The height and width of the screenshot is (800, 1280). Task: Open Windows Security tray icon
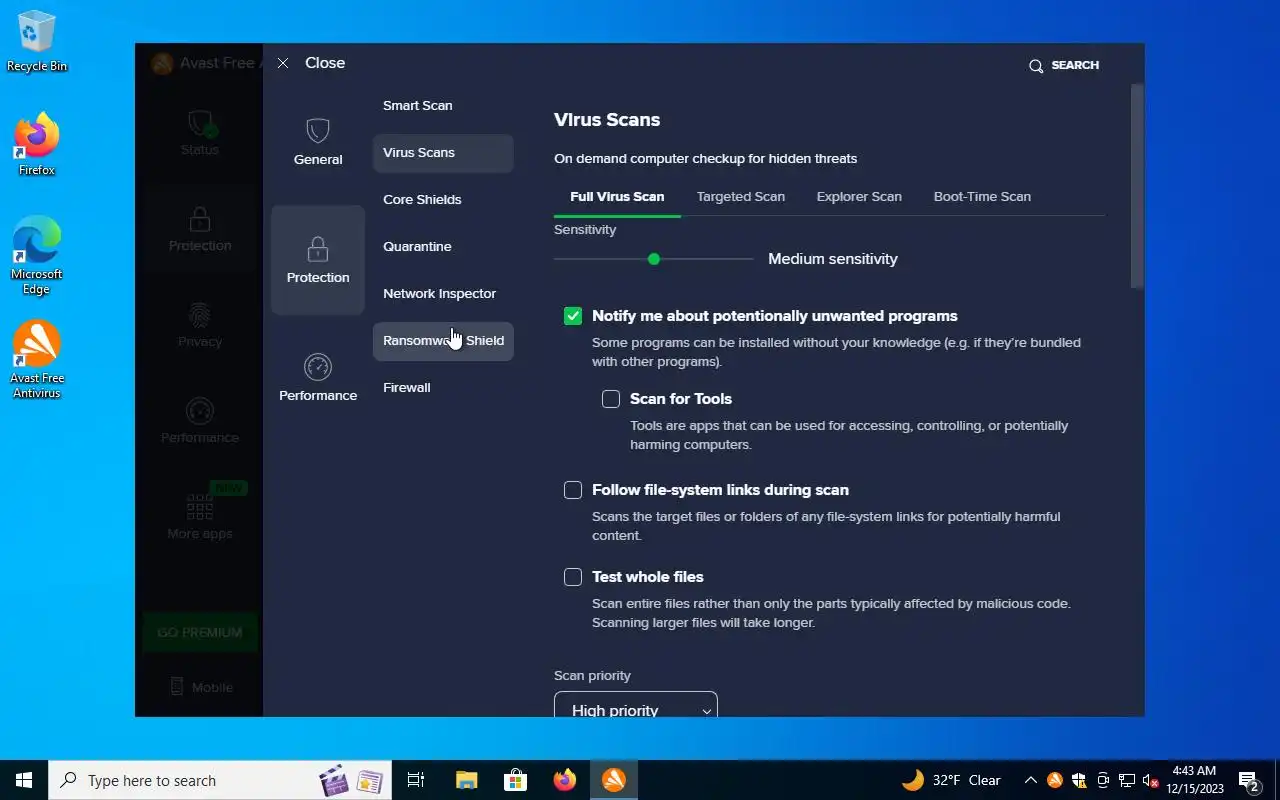[1078, 780]
